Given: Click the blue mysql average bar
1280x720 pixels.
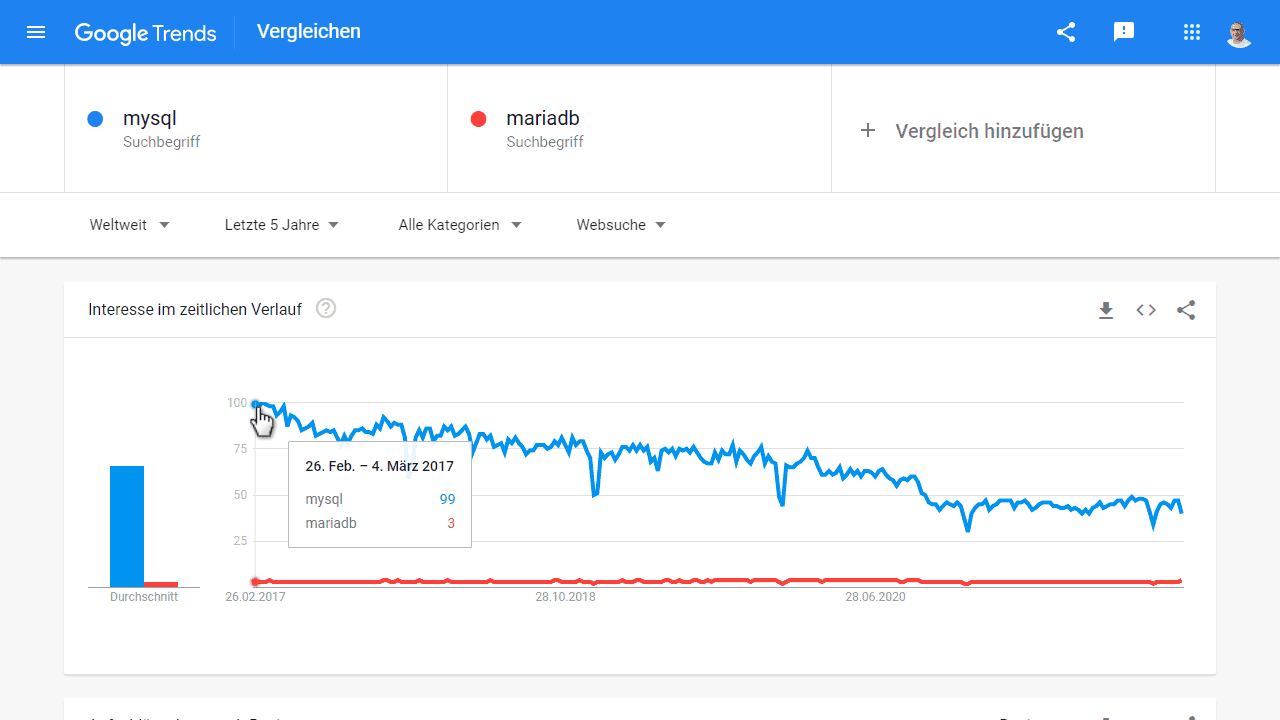Looking at the screenshot, I should point(127,526).
